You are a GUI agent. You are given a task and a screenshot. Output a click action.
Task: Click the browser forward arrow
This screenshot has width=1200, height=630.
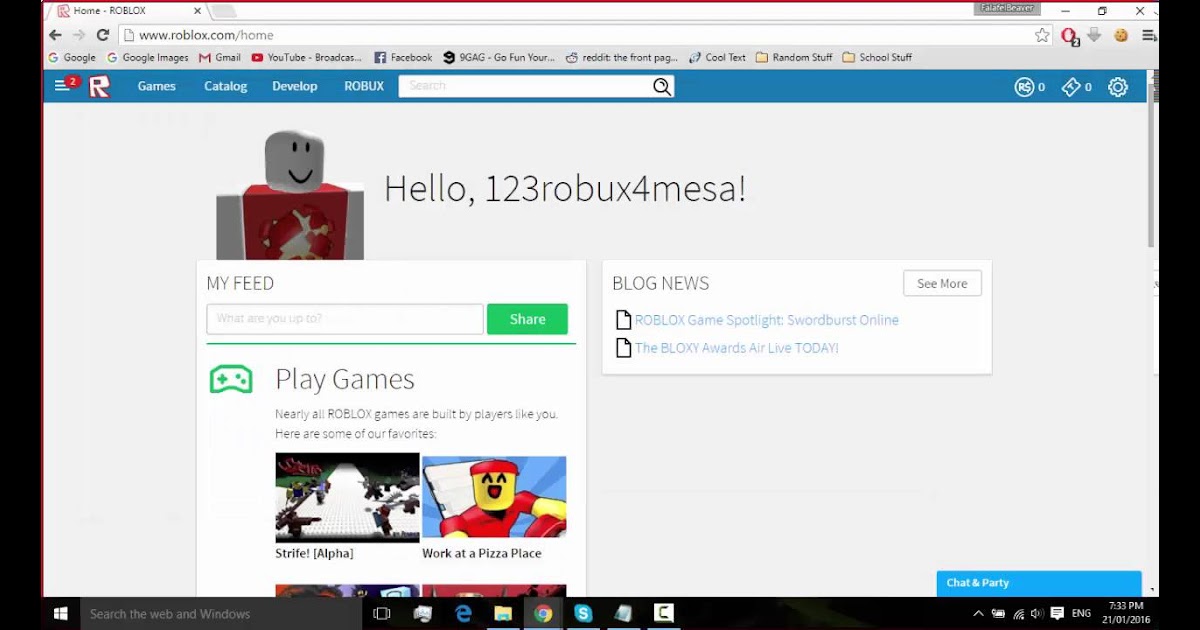[79, 35]
